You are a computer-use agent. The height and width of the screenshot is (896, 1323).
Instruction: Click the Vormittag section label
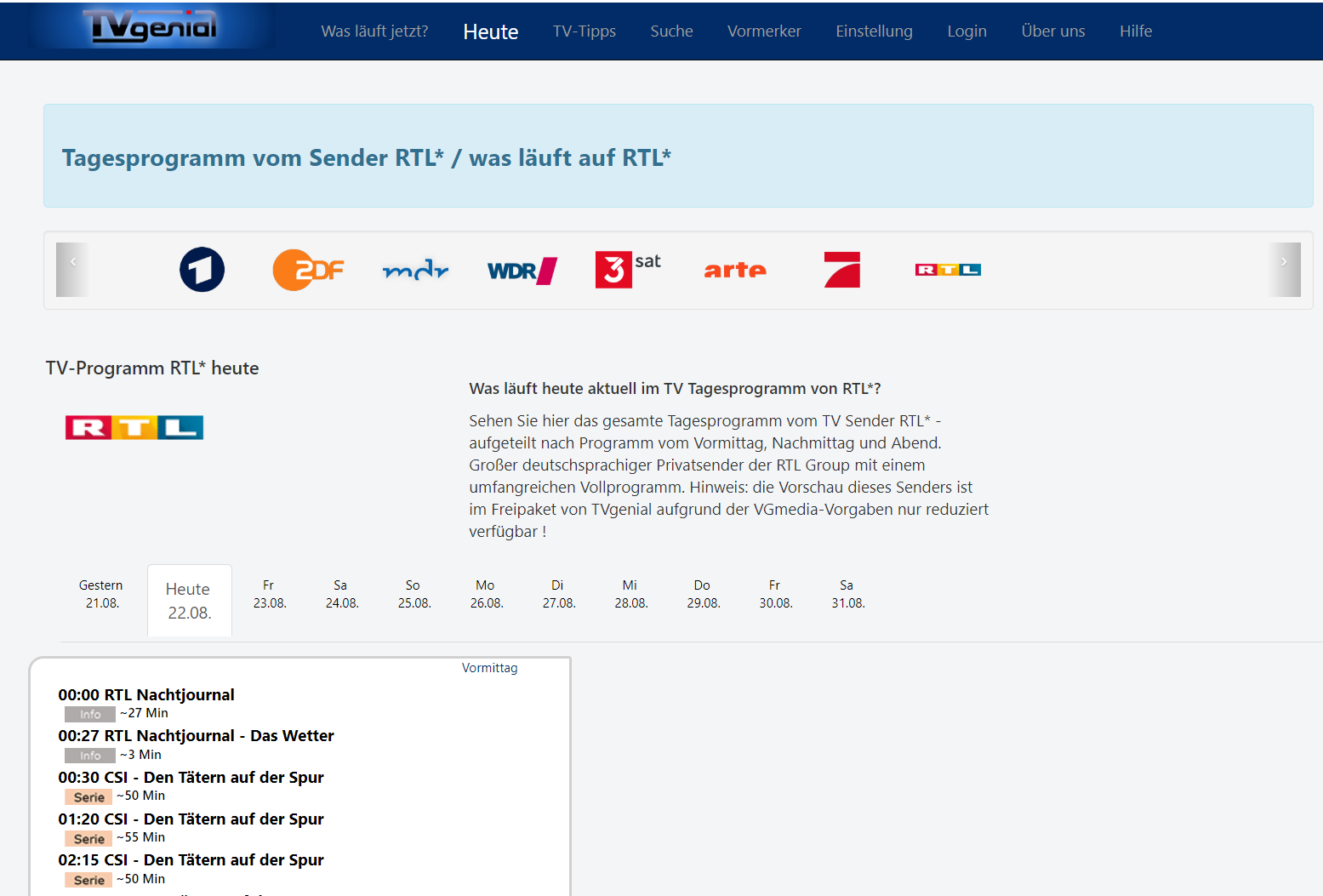489,668
